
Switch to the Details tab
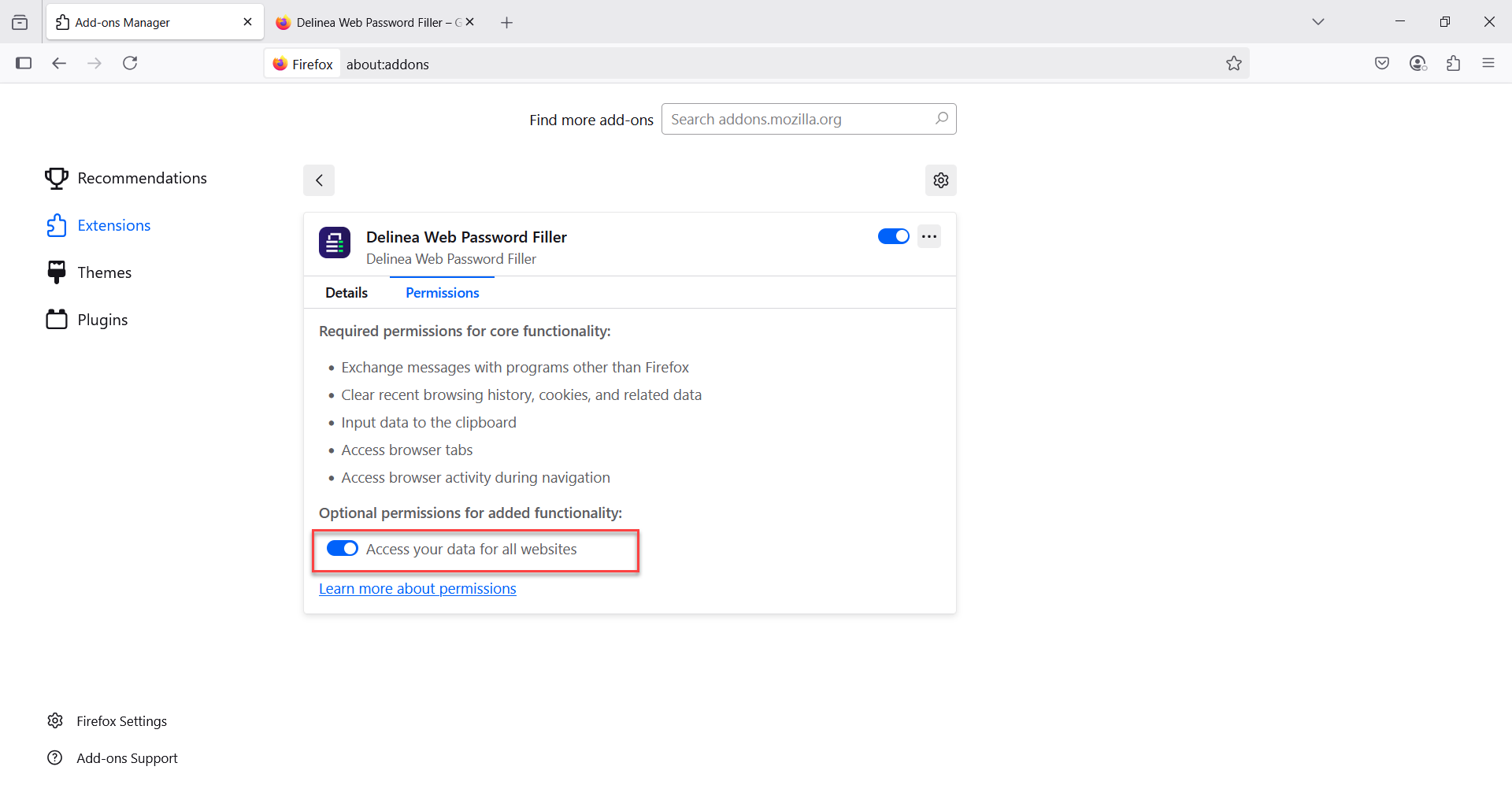(346, 293)
